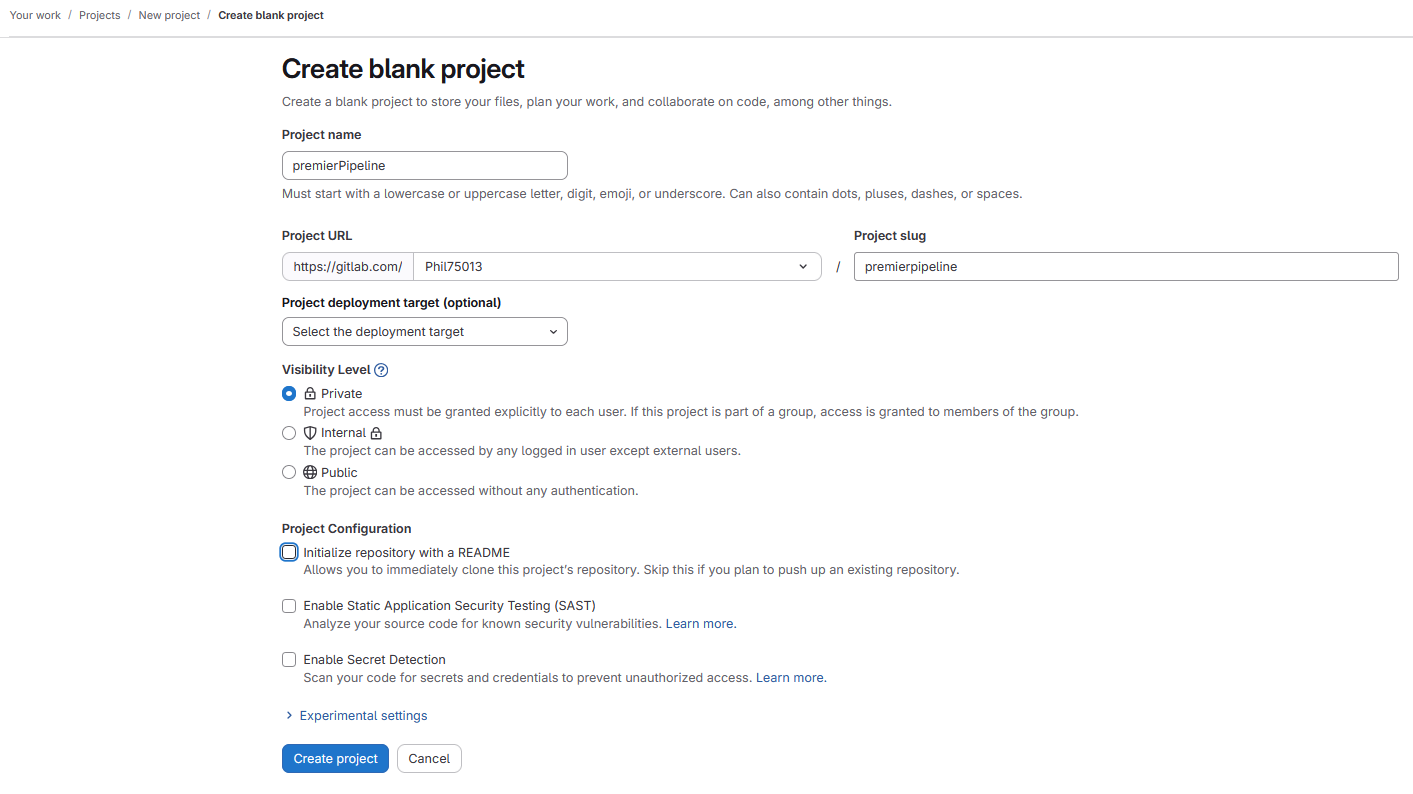This screenshot has height=794, width=1413.
Task: Navigate to Projects breadcrumb
Action: click(100, 16)
